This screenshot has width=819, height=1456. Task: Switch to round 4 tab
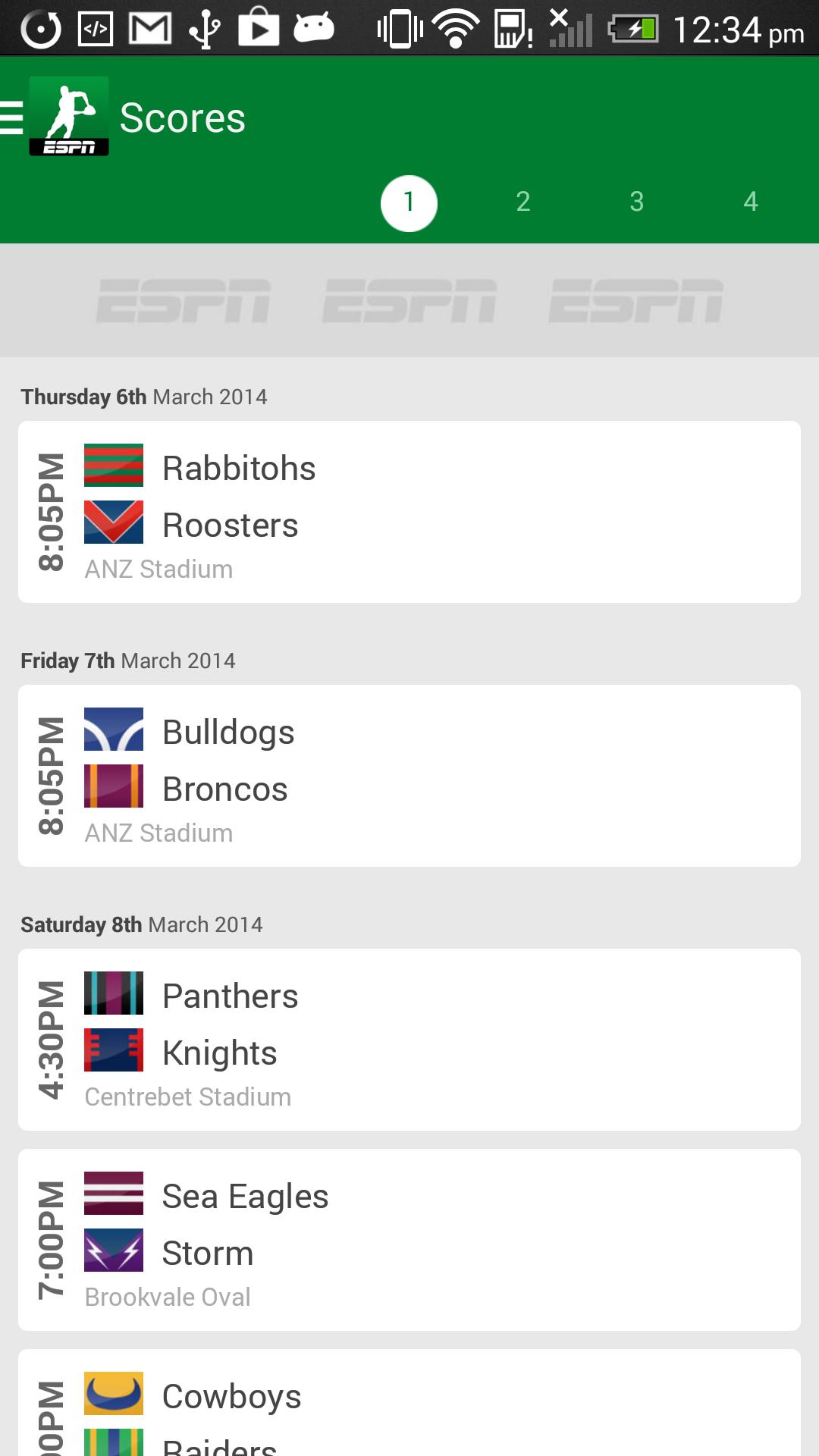point(751,202)
